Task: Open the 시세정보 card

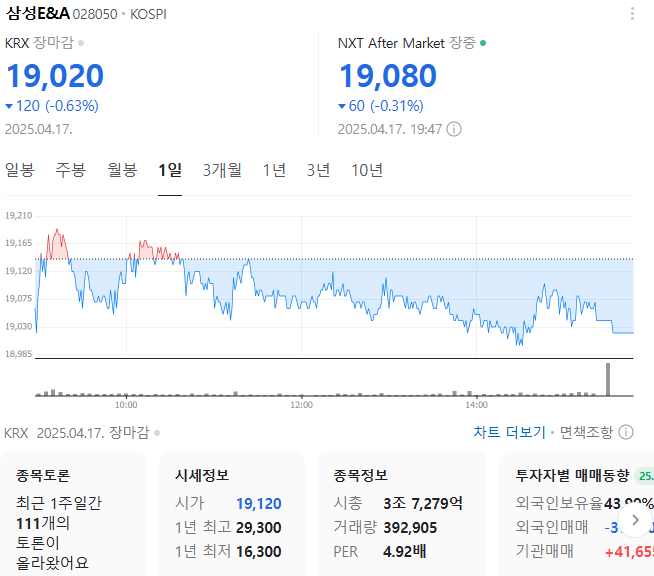Action: 232,514
